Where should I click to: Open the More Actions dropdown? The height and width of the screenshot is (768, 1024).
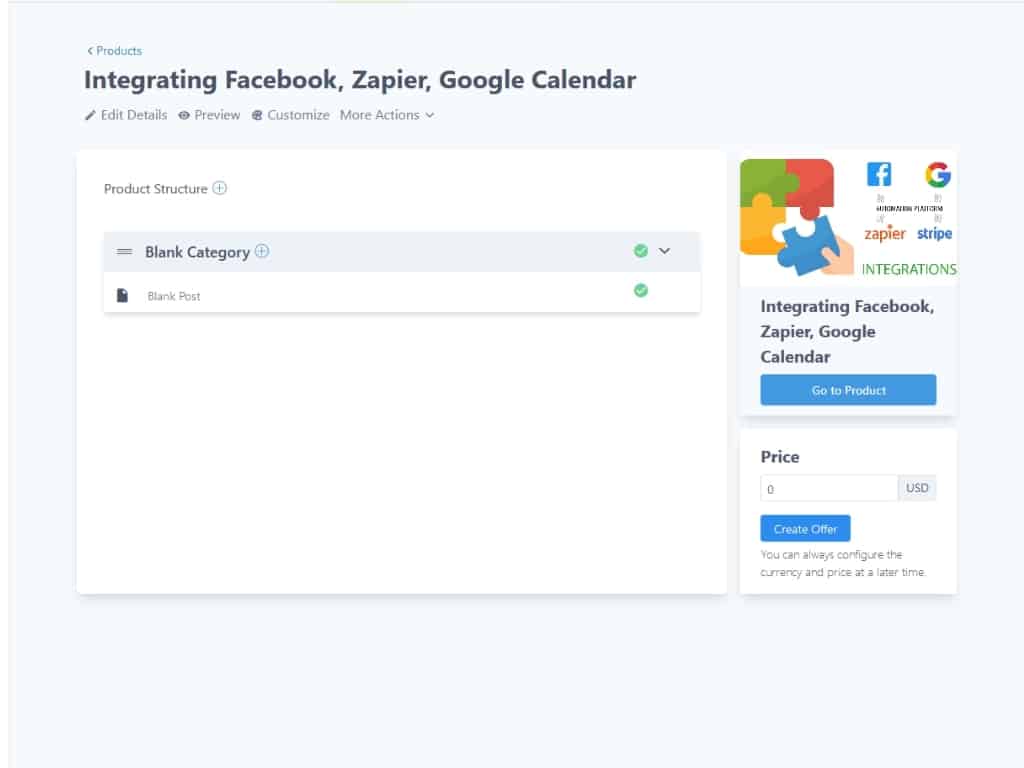[x=387, y=115]
